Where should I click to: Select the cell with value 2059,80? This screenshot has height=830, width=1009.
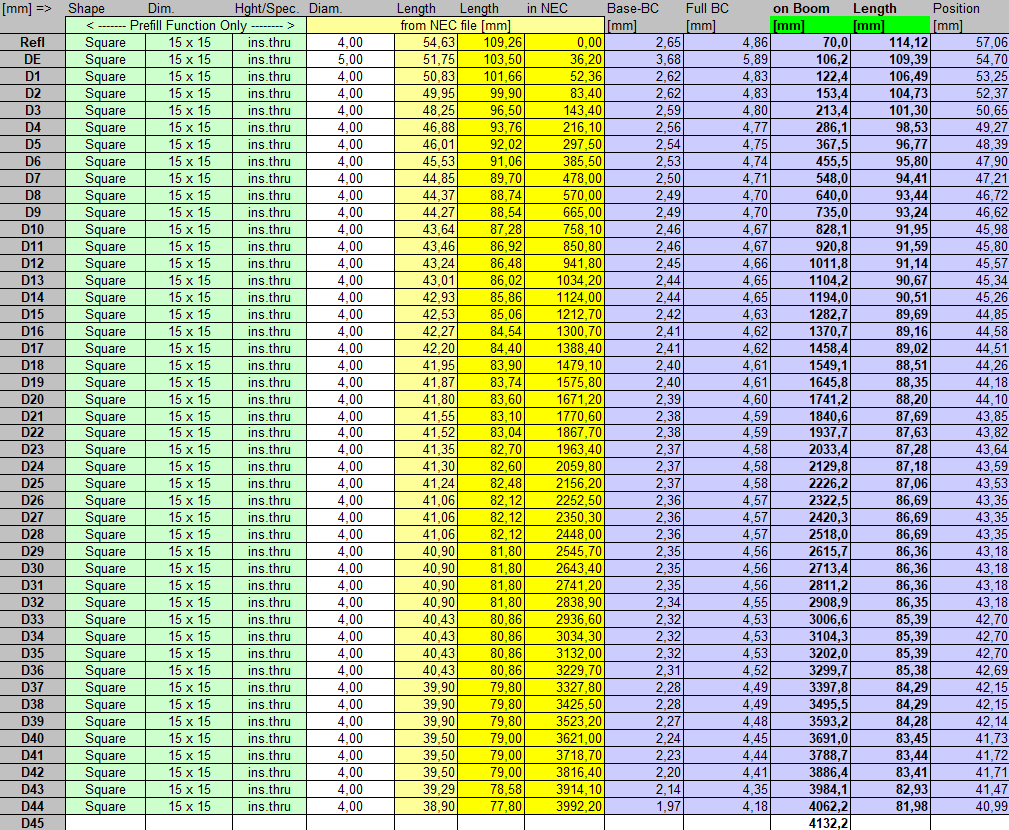pos(564,466)
